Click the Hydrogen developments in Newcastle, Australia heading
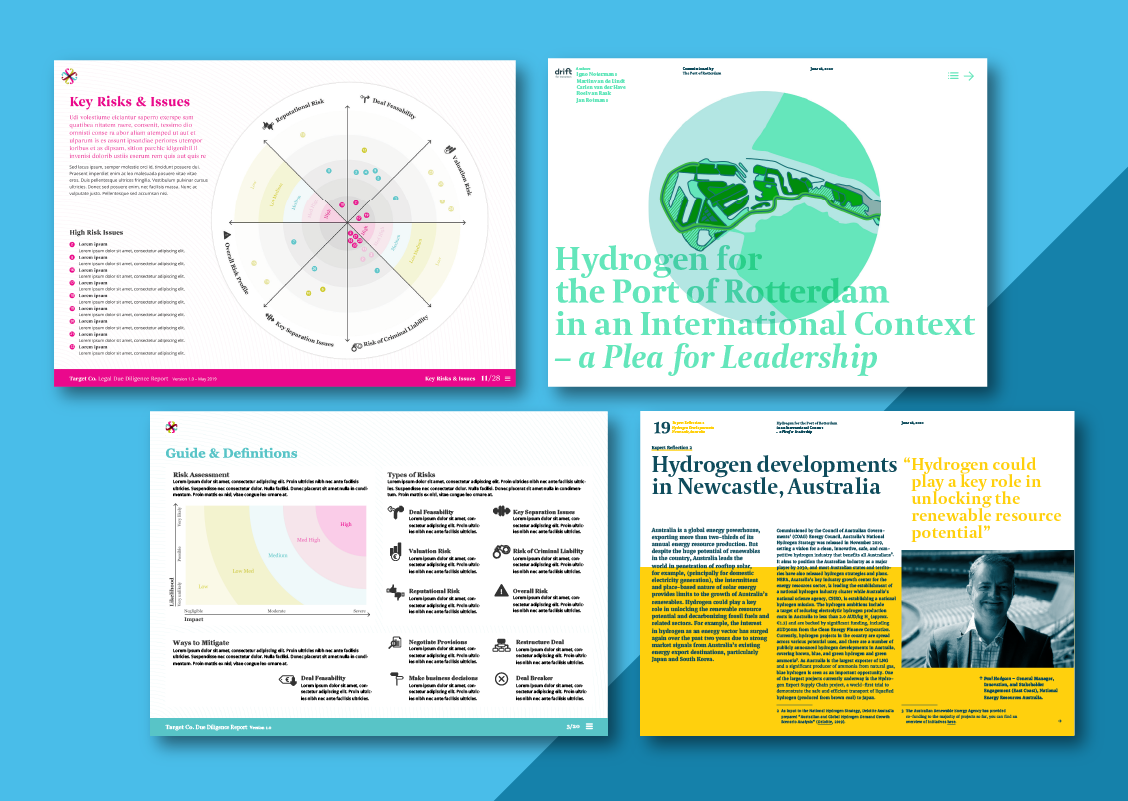The image size is (1128, 801). pyautogui.click(x=774, y=475)
